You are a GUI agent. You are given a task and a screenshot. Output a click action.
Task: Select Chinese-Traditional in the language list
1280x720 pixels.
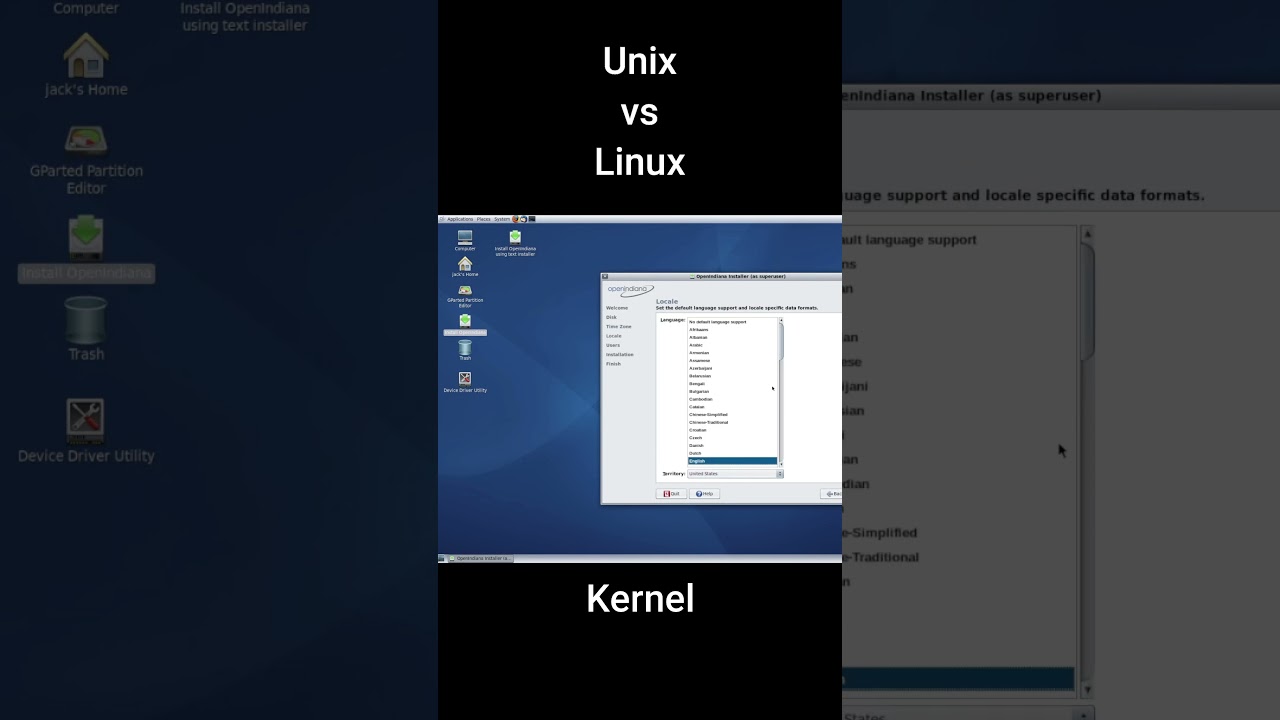pyautogui.click(x=732, y=422)
